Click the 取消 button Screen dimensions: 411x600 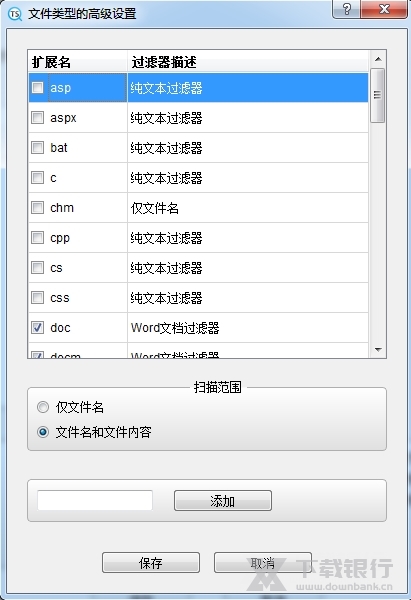263,562
